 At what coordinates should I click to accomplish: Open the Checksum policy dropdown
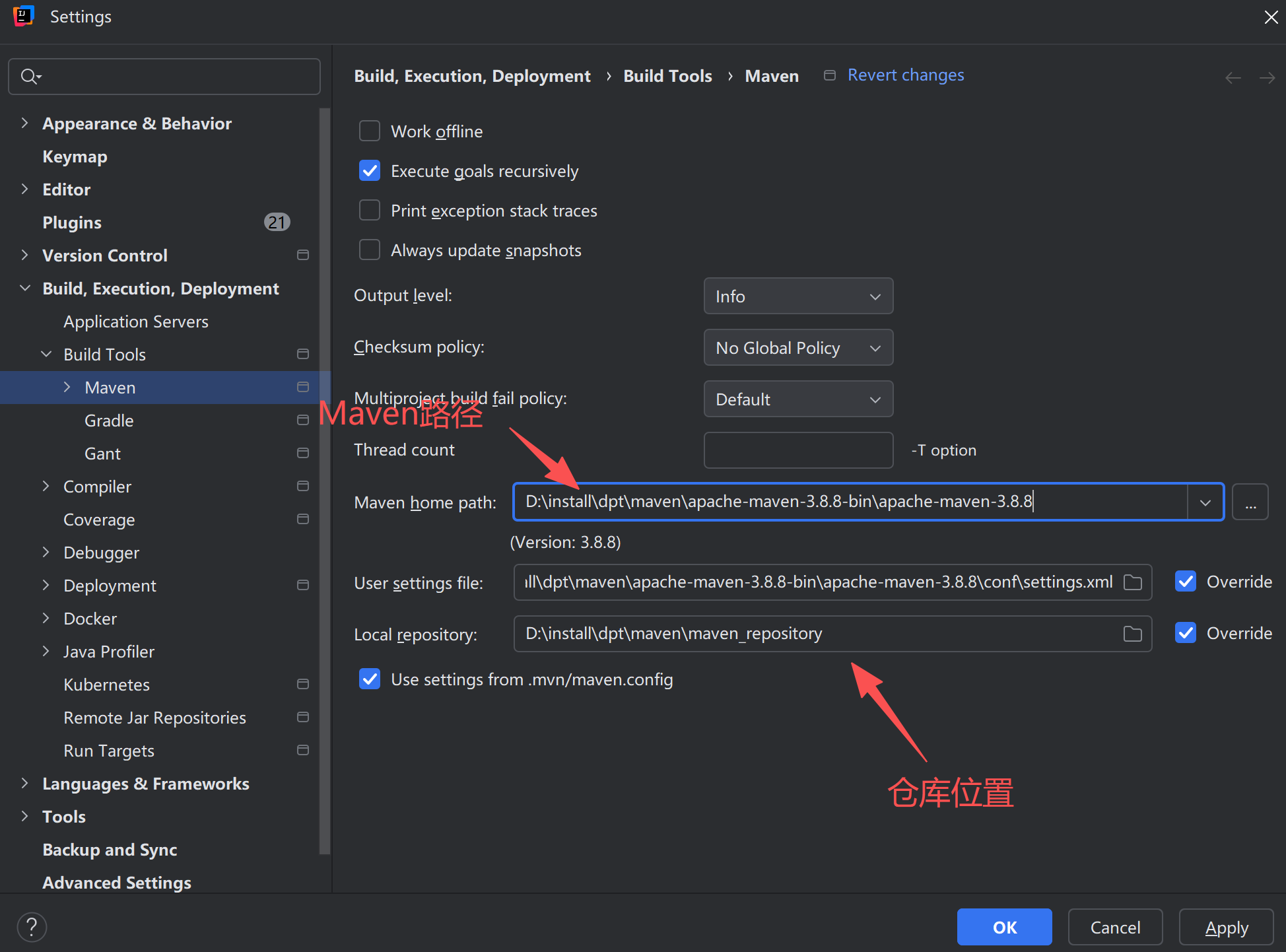[x=797, y=348]
